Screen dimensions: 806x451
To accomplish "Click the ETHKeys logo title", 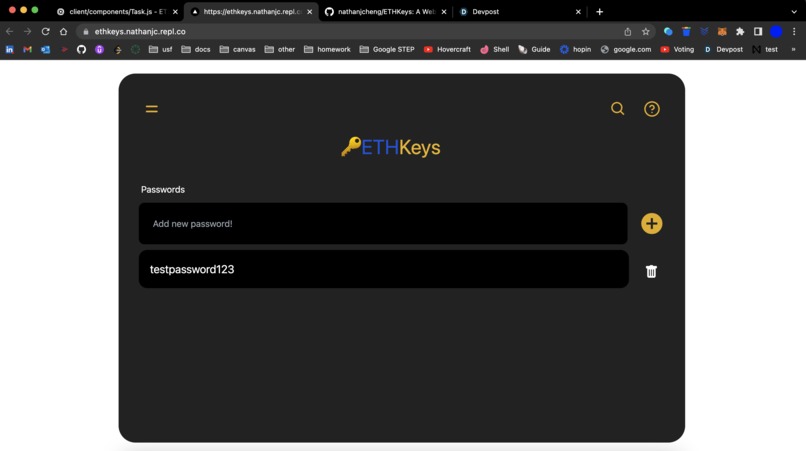I will pyautogui.click(x=391, y=147).
